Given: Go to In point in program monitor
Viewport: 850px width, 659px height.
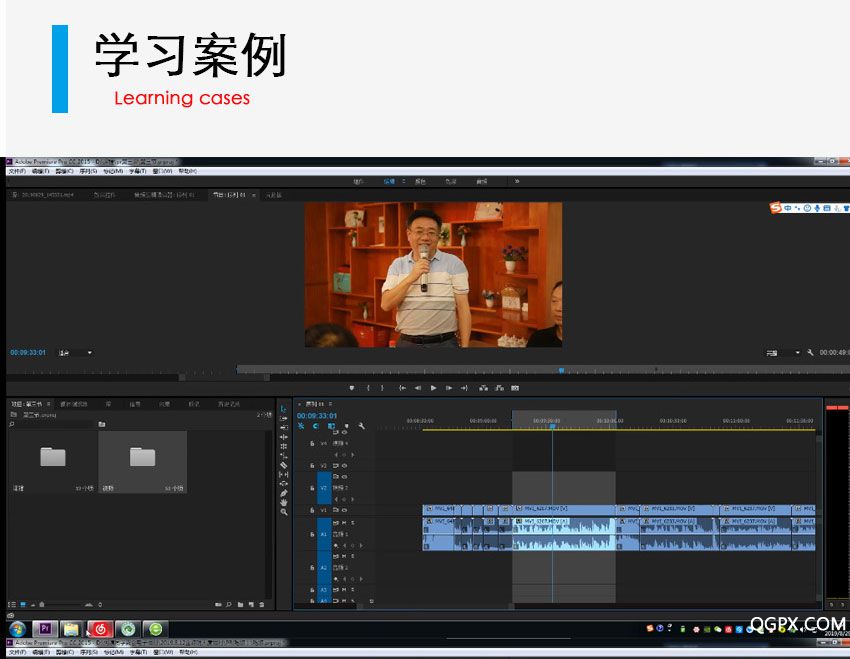Looking at the screenshot, I should (402, 388).
